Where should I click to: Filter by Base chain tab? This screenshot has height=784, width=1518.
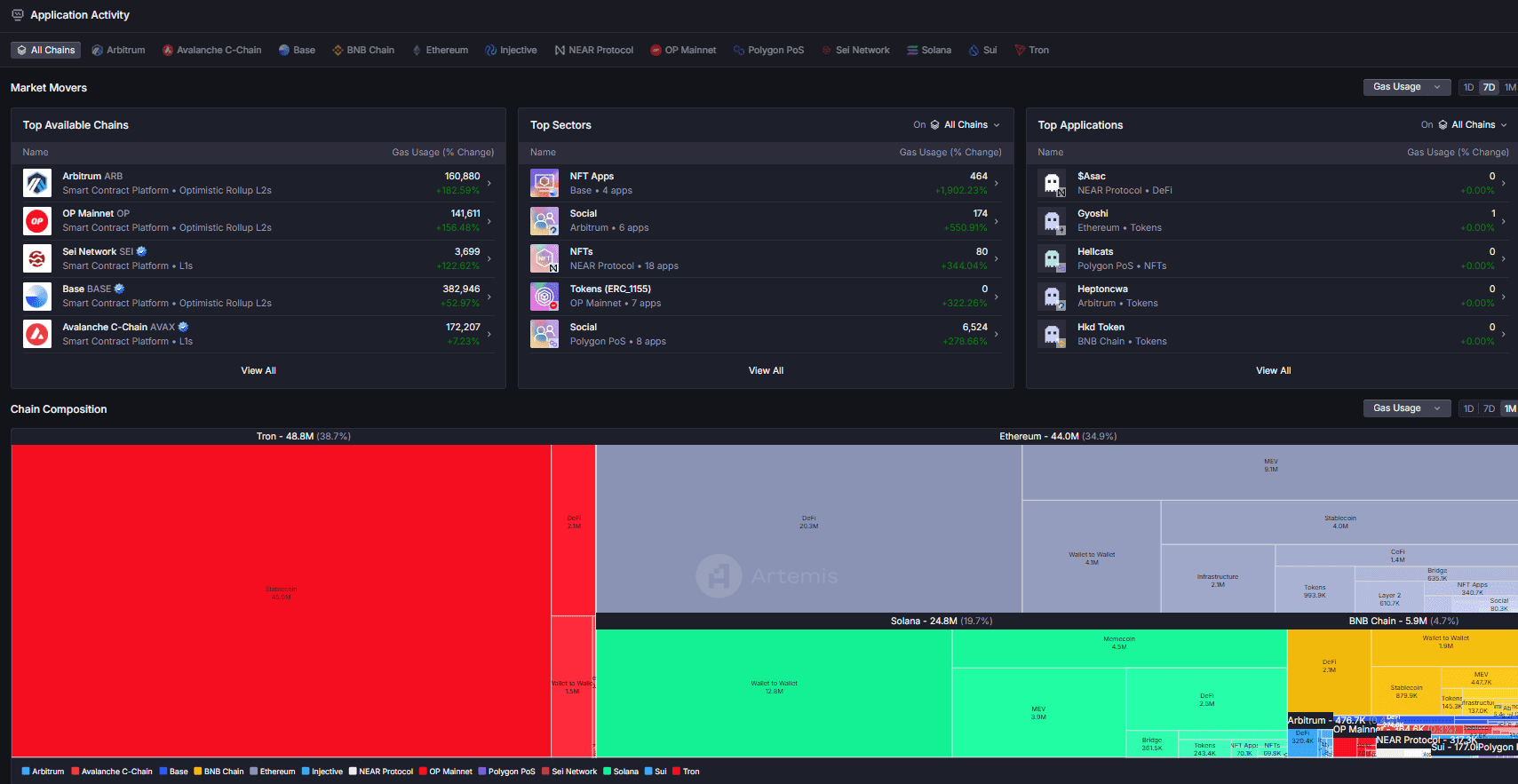pyautogui.click(x=297, y=50)
